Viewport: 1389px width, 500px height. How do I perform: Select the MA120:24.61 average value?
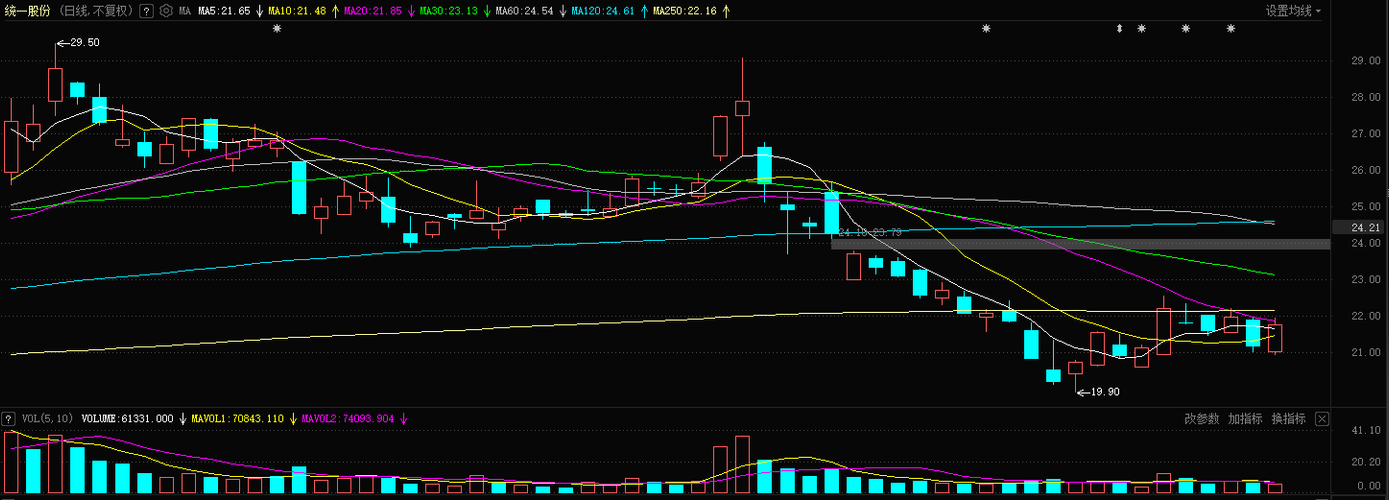pos(603,11)
